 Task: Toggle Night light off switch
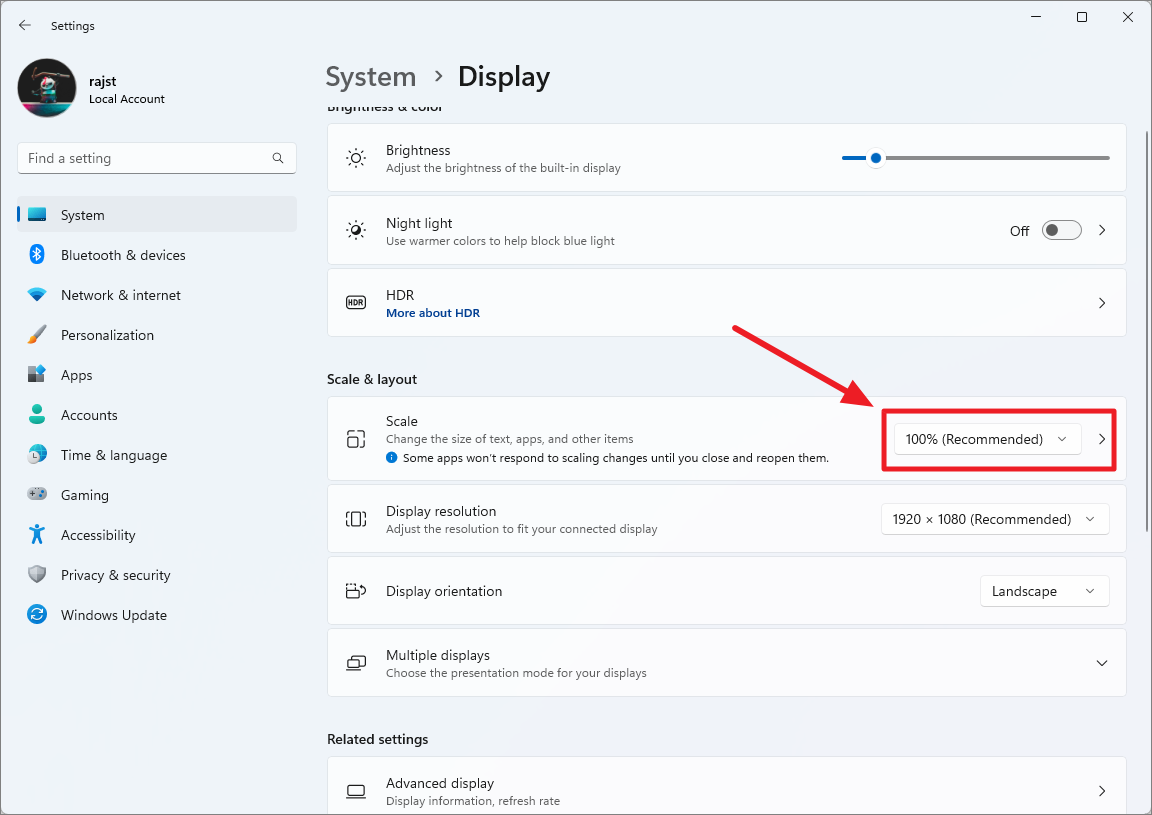point(1061,230)
